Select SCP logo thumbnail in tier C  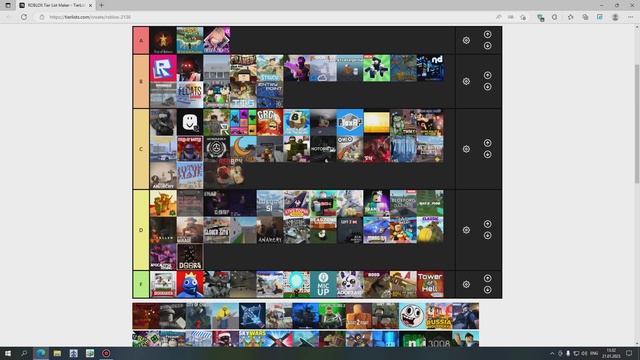(x=216, y=149)
